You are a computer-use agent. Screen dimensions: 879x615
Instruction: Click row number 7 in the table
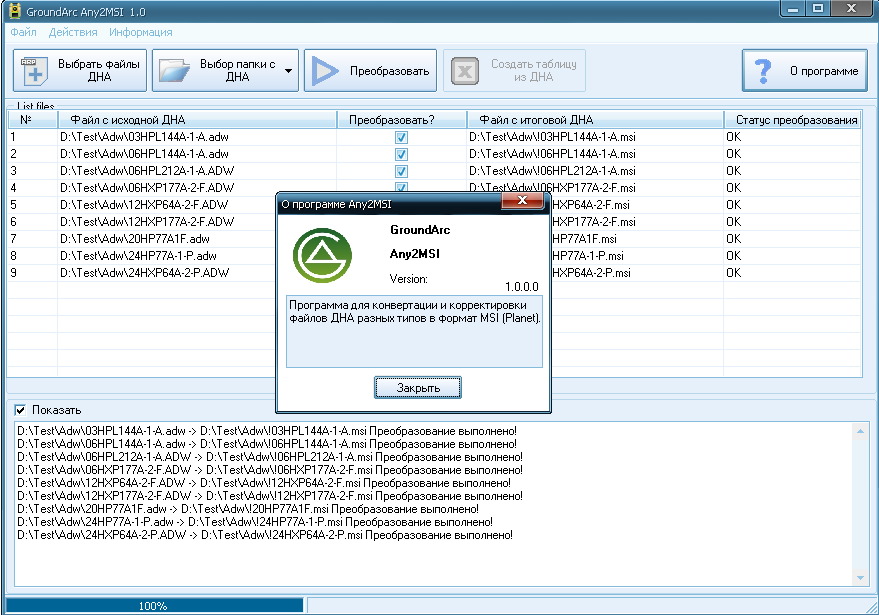pyautogui.click(x=13, y=239)
